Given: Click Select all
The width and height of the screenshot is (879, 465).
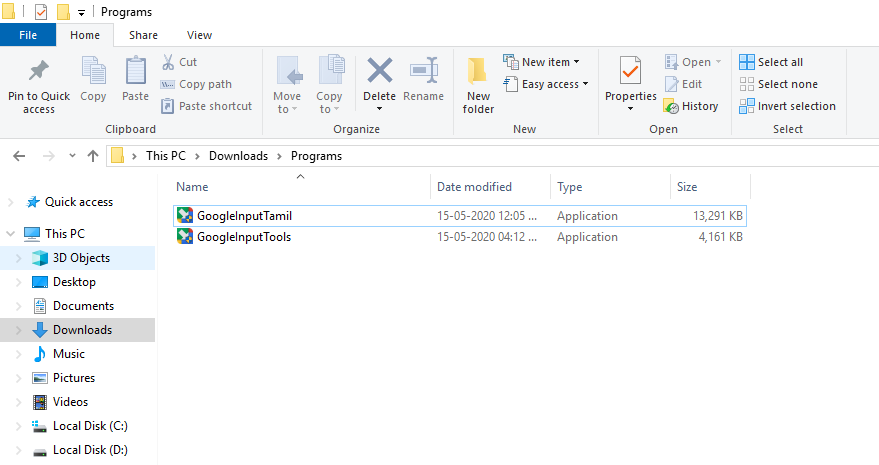Looking at the screenshot, I should [x=771, y=62].
